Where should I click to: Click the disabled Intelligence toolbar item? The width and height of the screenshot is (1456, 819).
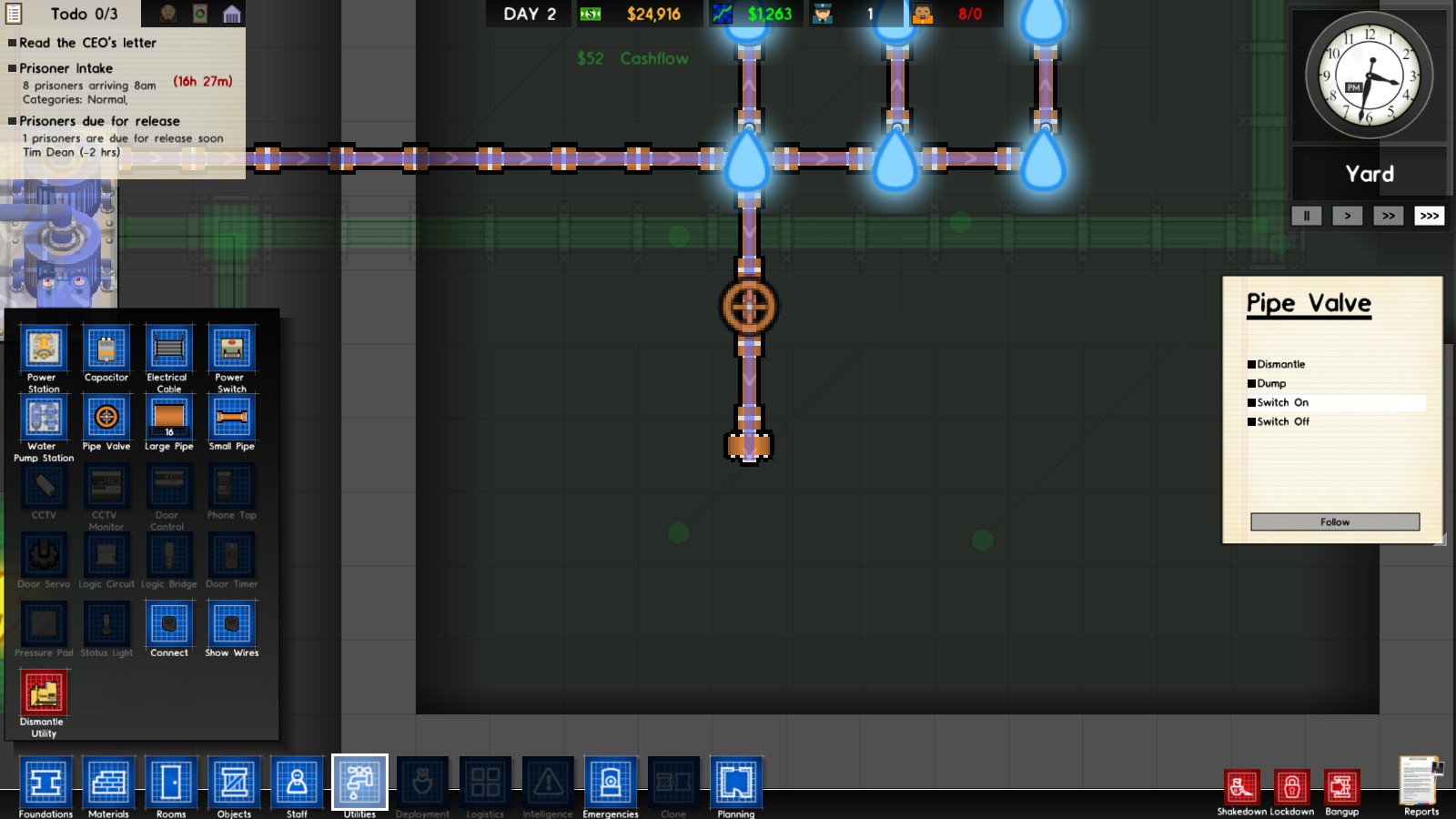pos(548,782)
